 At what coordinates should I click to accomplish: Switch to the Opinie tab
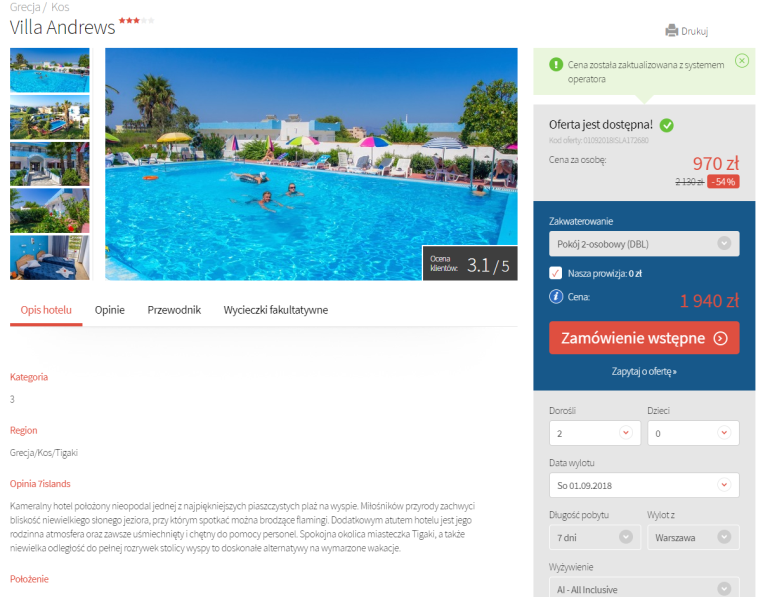[110, 310]
